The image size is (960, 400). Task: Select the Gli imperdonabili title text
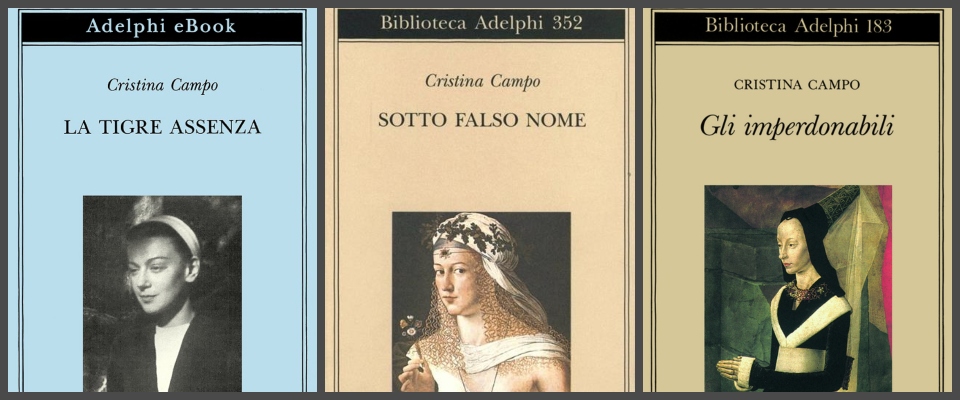(797, 127)
